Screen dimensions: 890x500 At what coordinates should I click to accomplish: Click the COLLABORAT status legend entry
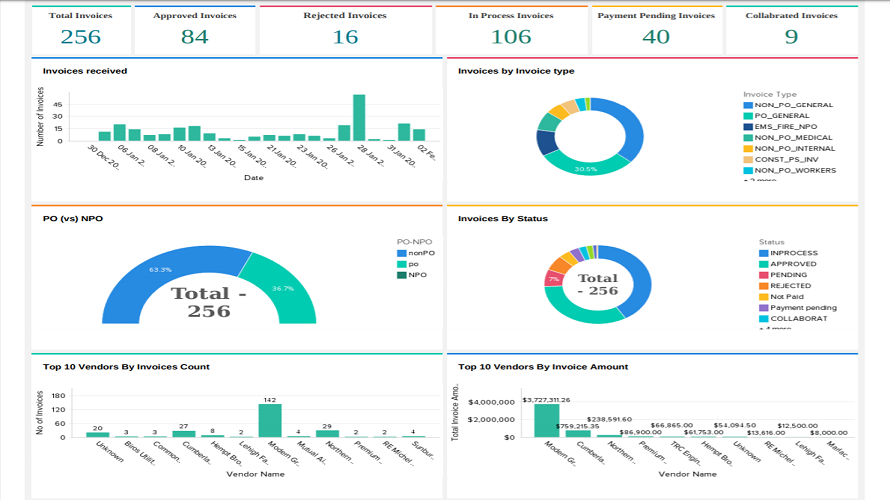[x=794, y=318]
